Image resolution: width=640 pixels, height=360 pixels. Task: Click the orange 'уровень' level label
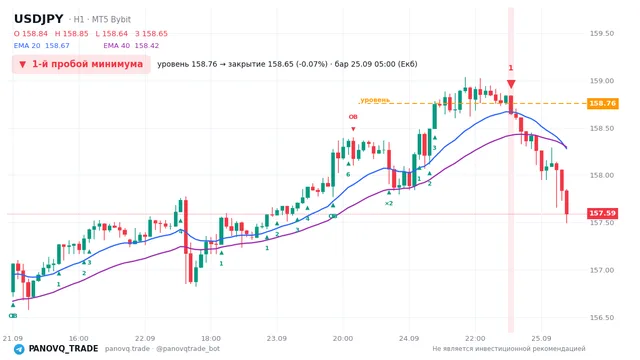pyautogui.click(x=375, y=100)
